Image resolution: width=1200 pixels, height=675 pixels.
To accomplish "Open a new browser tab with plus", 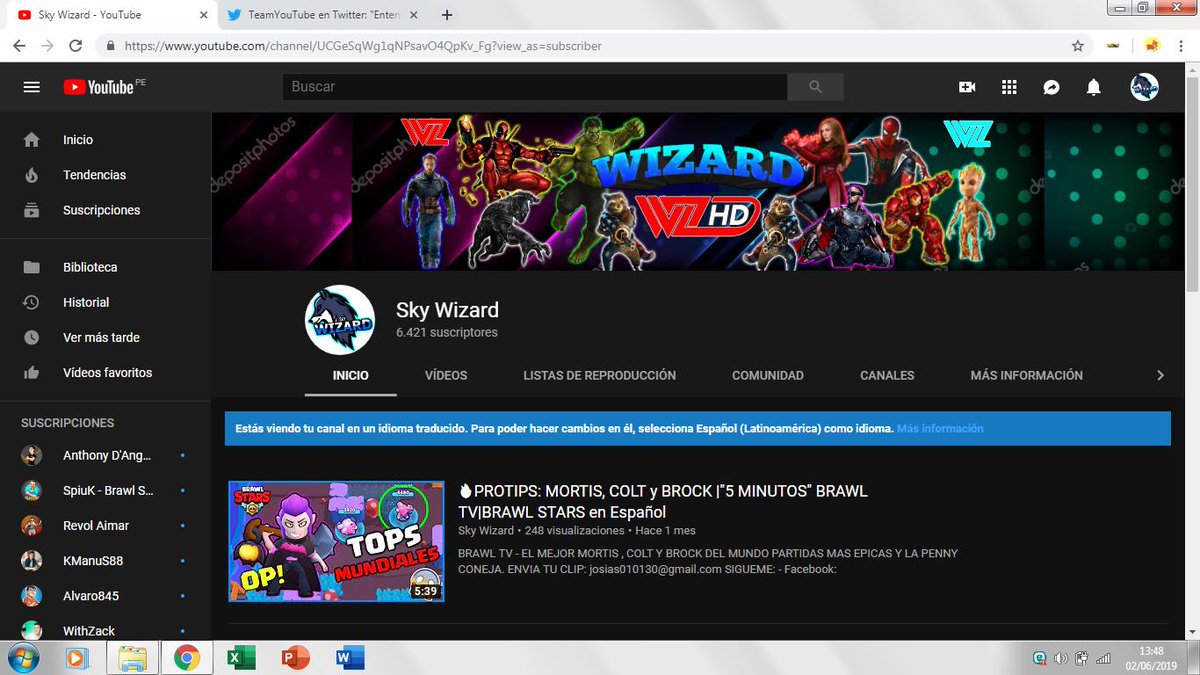I will [x=447, y=15].
